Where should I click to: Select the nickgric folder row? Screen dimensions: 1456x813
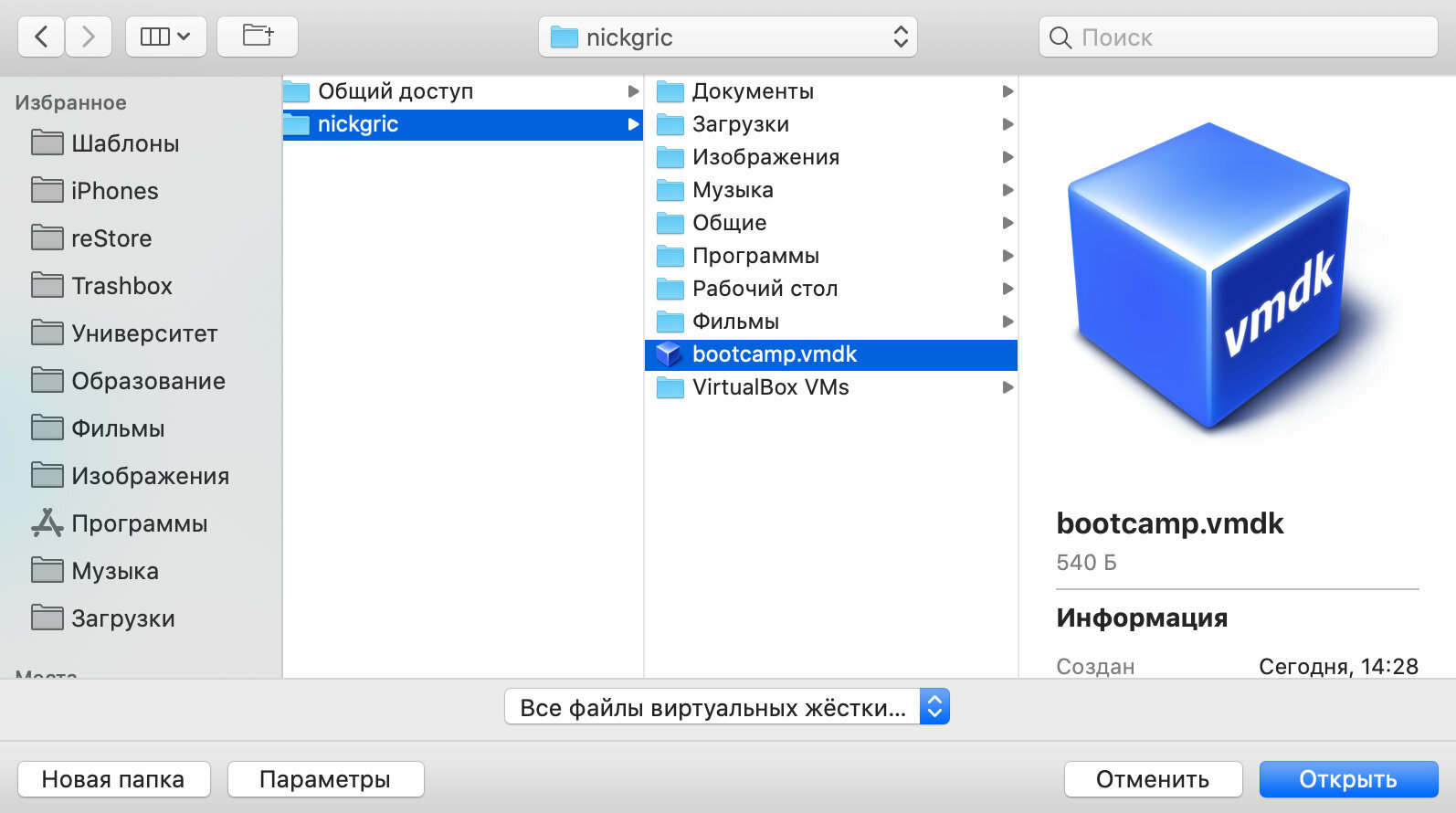462,124
